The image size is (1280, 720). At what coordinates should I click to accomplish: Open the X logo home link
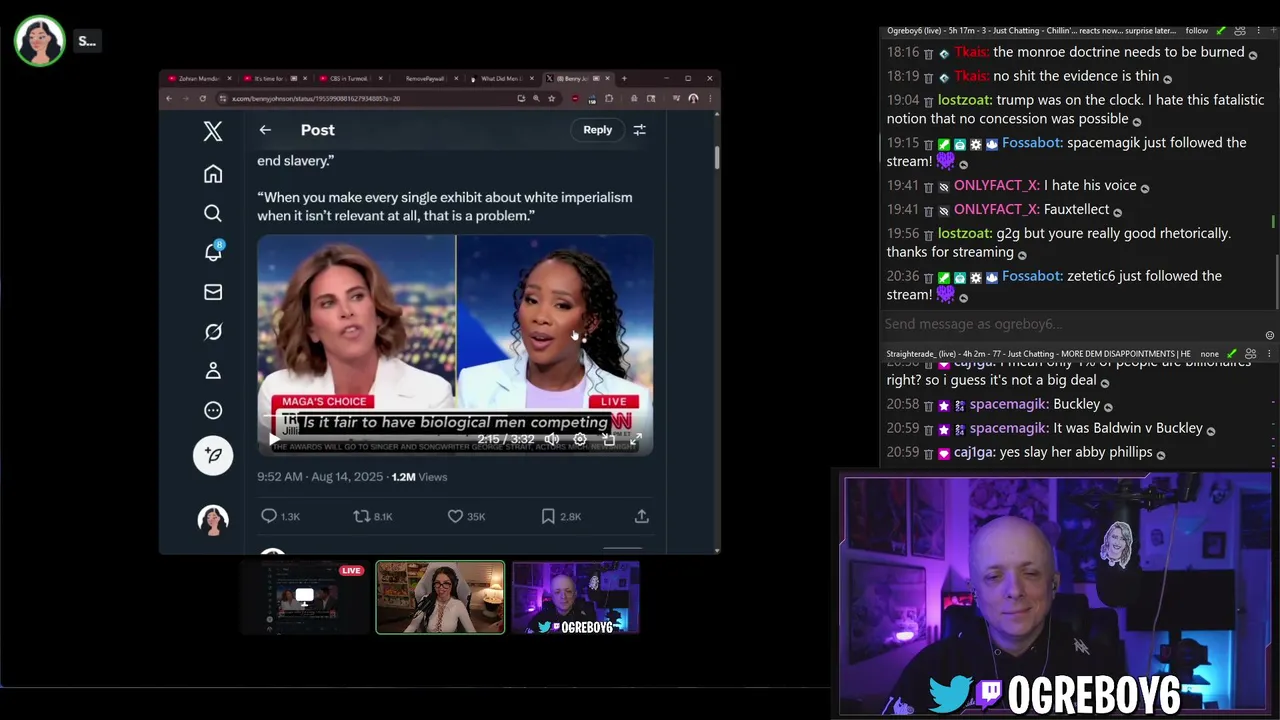(213, 131)
